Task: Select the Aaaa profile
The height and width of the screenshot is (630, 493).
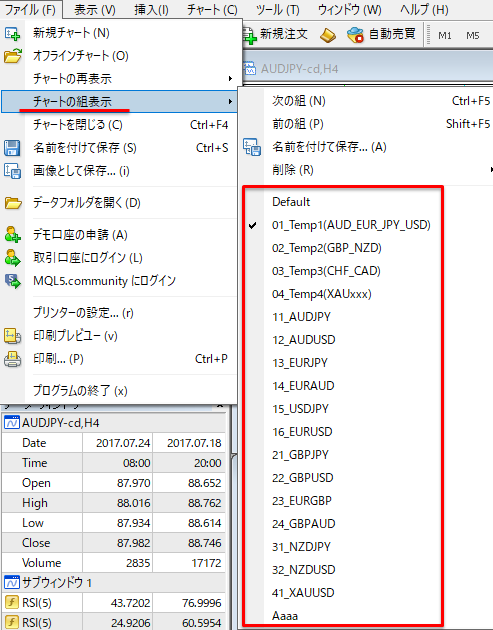Action: [x=285, y=616]
